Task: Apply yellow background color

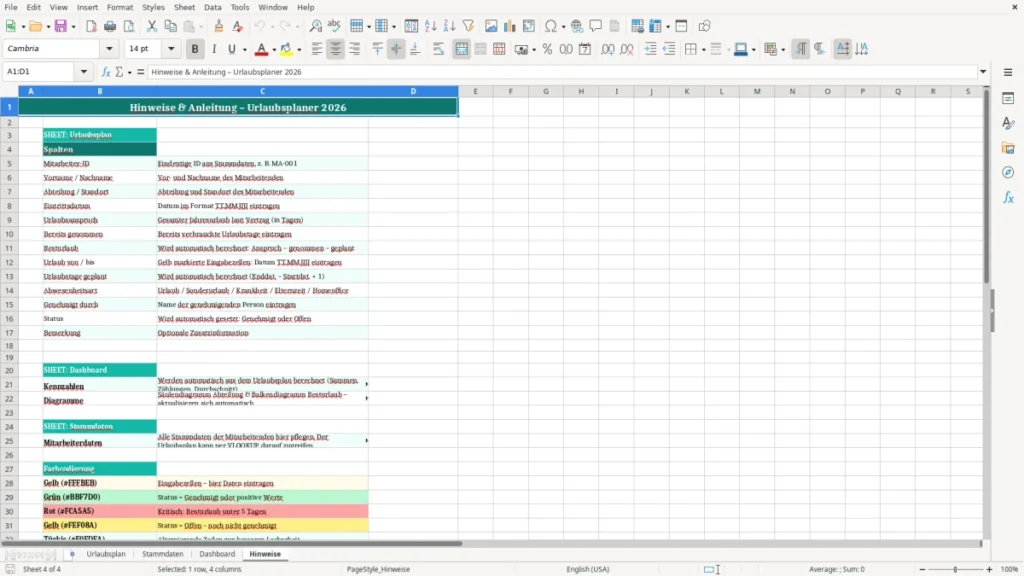Action: pos(287,49)
